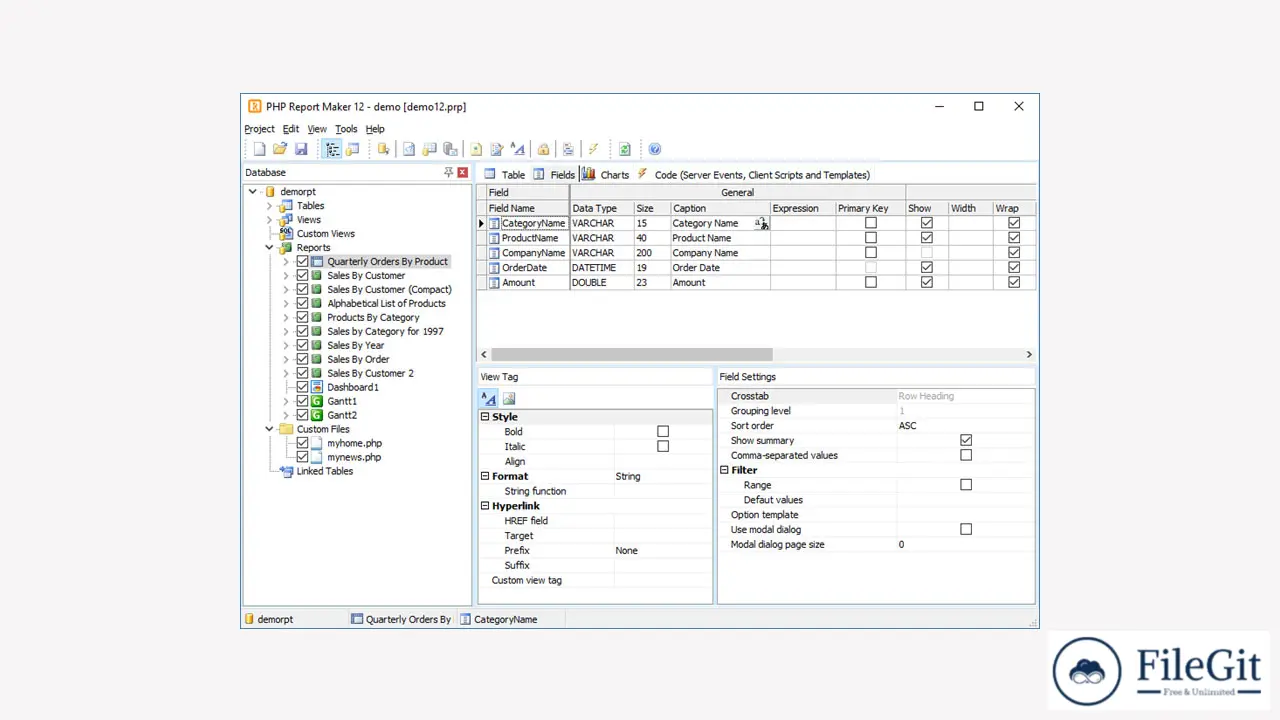Click the Linked Tables icon
This screenshot has width=1280, height=720.
[x=286, y=471]
